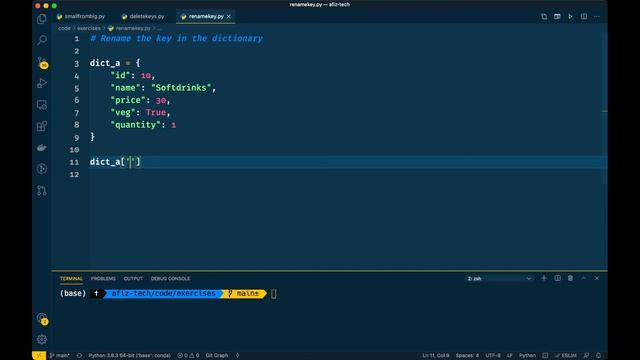Click the open changes icon in editor toolbar
Image resolution: width=640 pixels, height=360 pixels.
click(544, 16)
